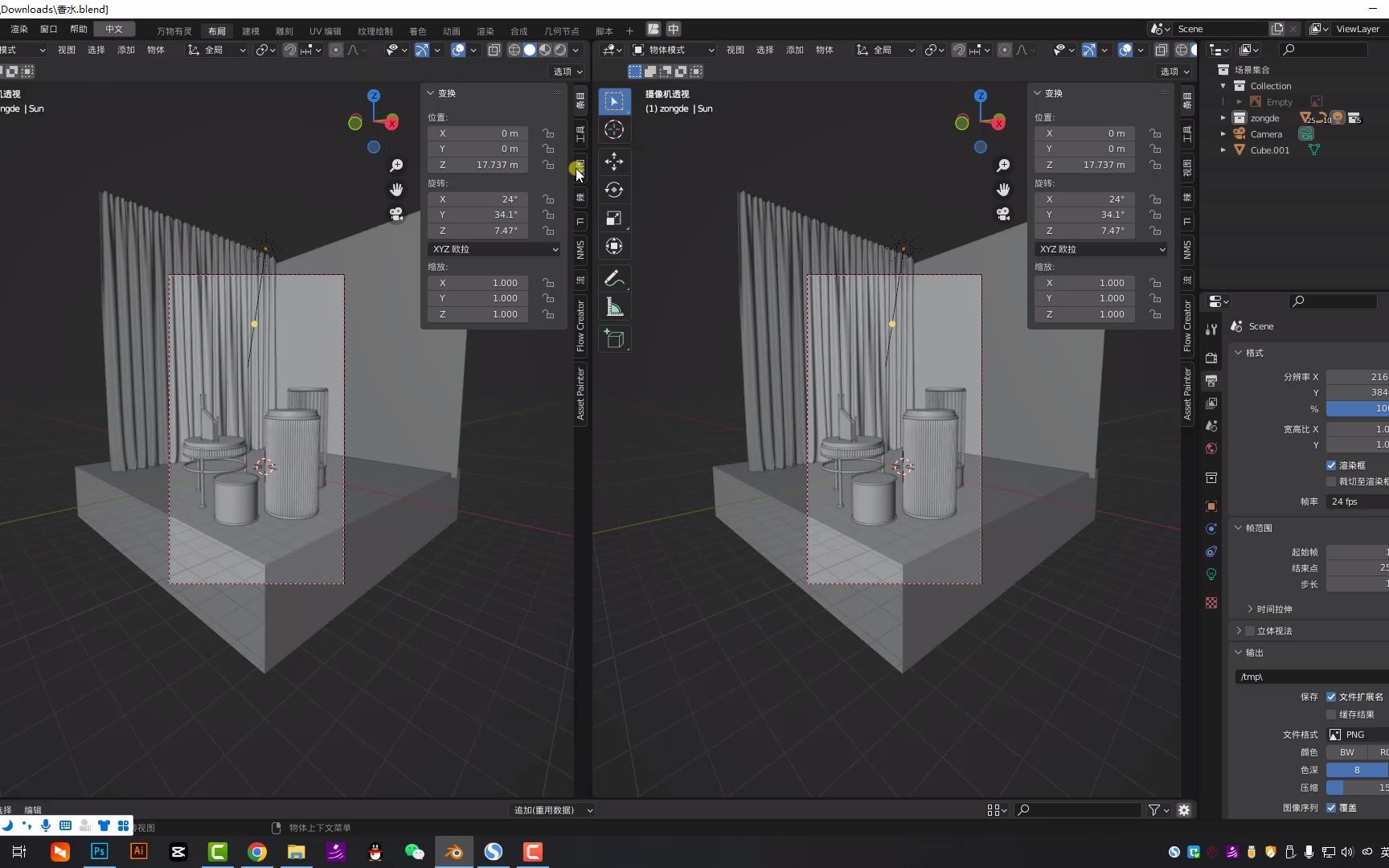This screenshot has width=1389, height=868.
Task: Select the 3D Cursor tool
Action: pos(614,130)
